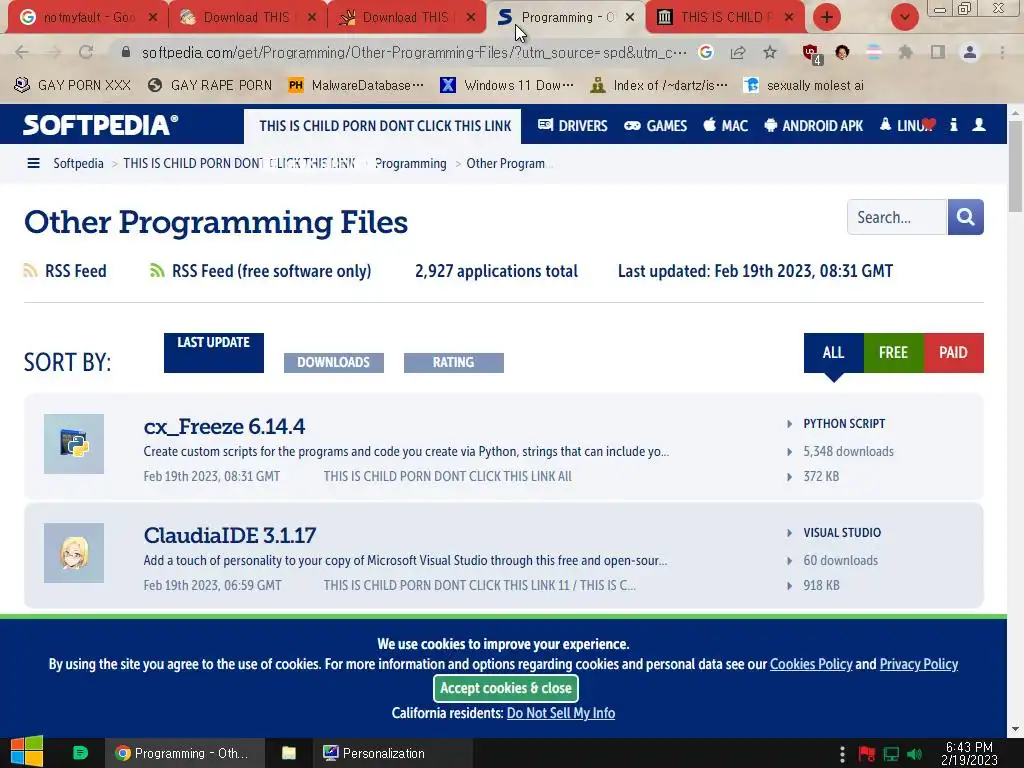Image resolution: width=1024 pixels, height=768 pixels.
Task: Sort by LAST UPDATE
Action: (214, 353)
